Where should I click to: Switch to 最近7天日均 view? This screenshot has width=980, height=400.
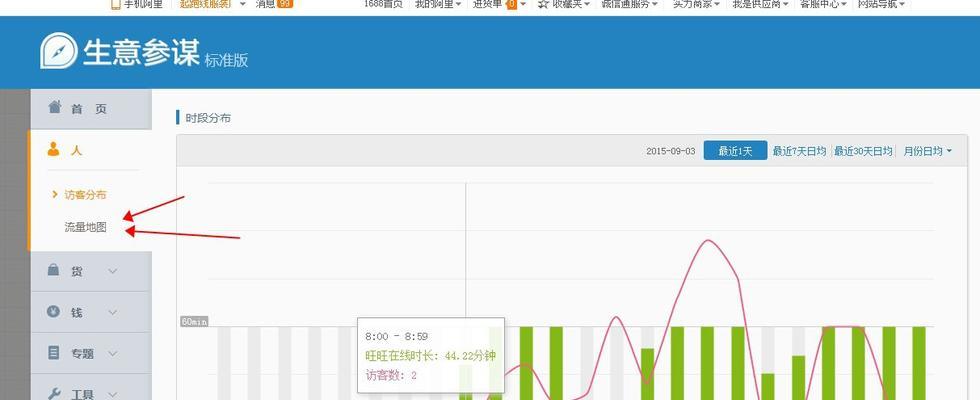tap(799, 151)
